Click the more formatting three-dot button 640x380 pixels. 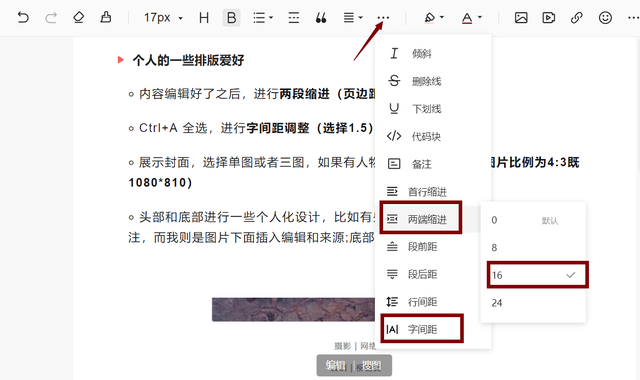click(383, 18)
